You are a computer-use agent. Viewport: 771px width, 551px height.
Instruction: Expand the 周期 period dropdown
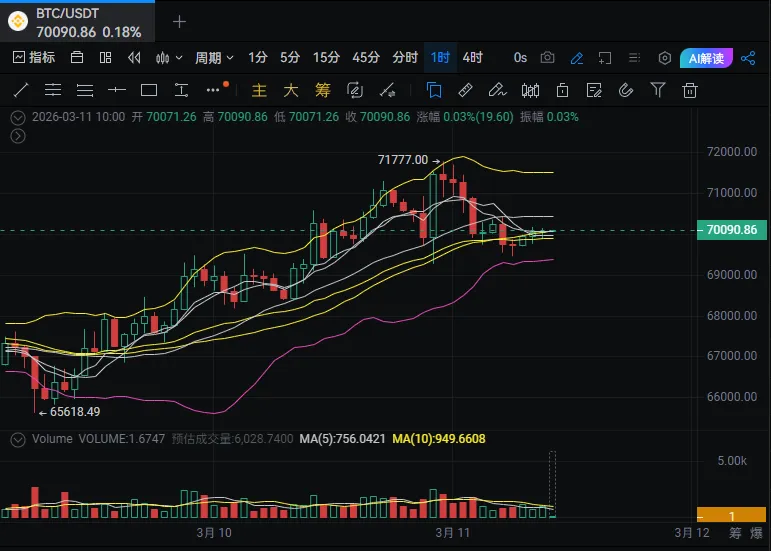[214, 58]
